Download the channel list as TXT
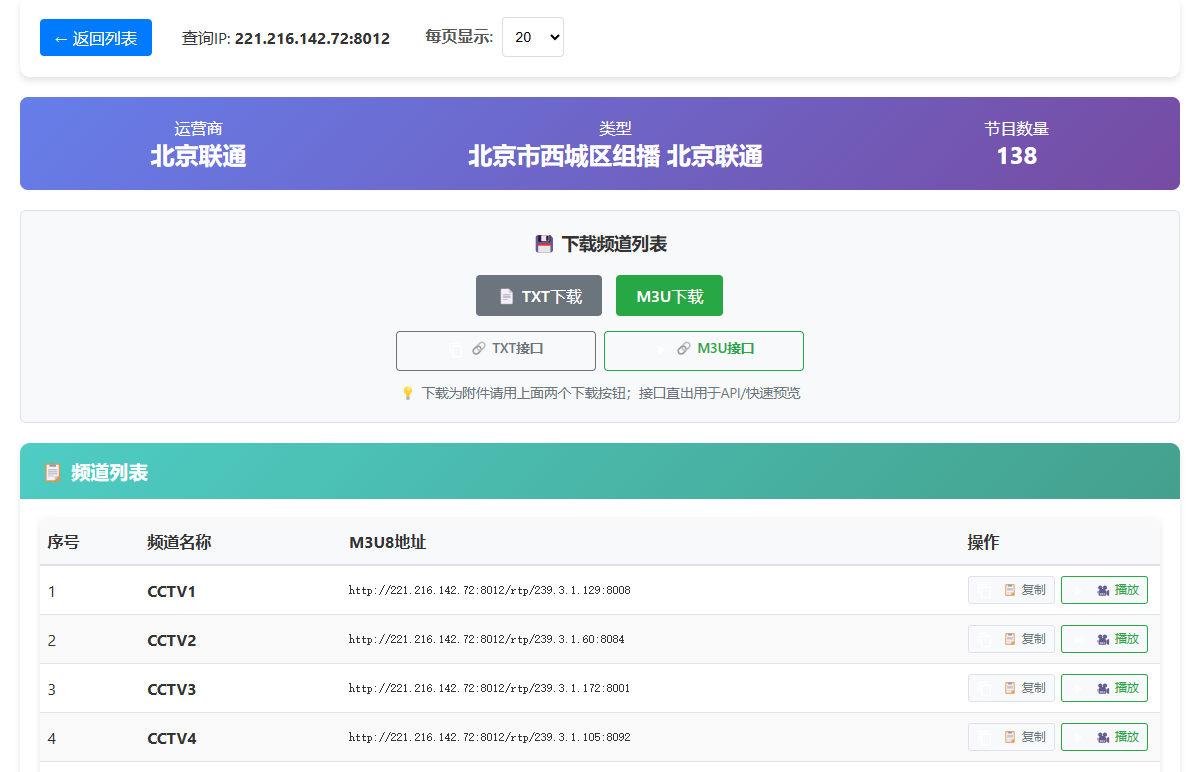Screen dimensions: 1193x772 coord(539,296)
